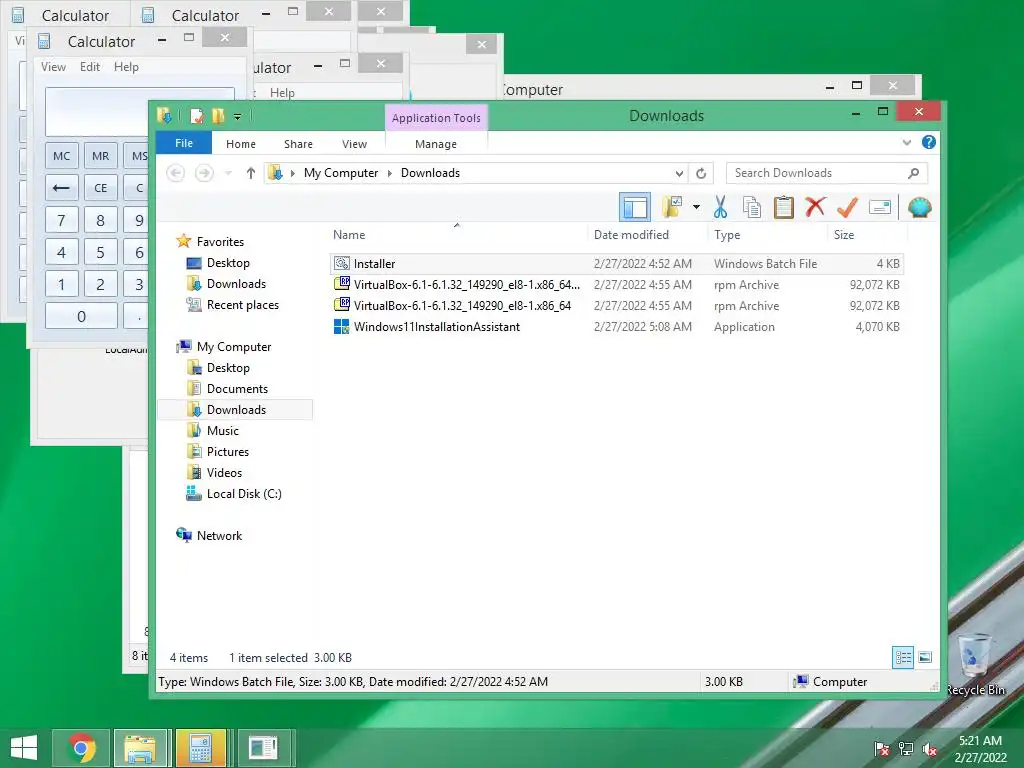Expand the ribbon using the chevron
1024x768 pixels.
point(906,142)
